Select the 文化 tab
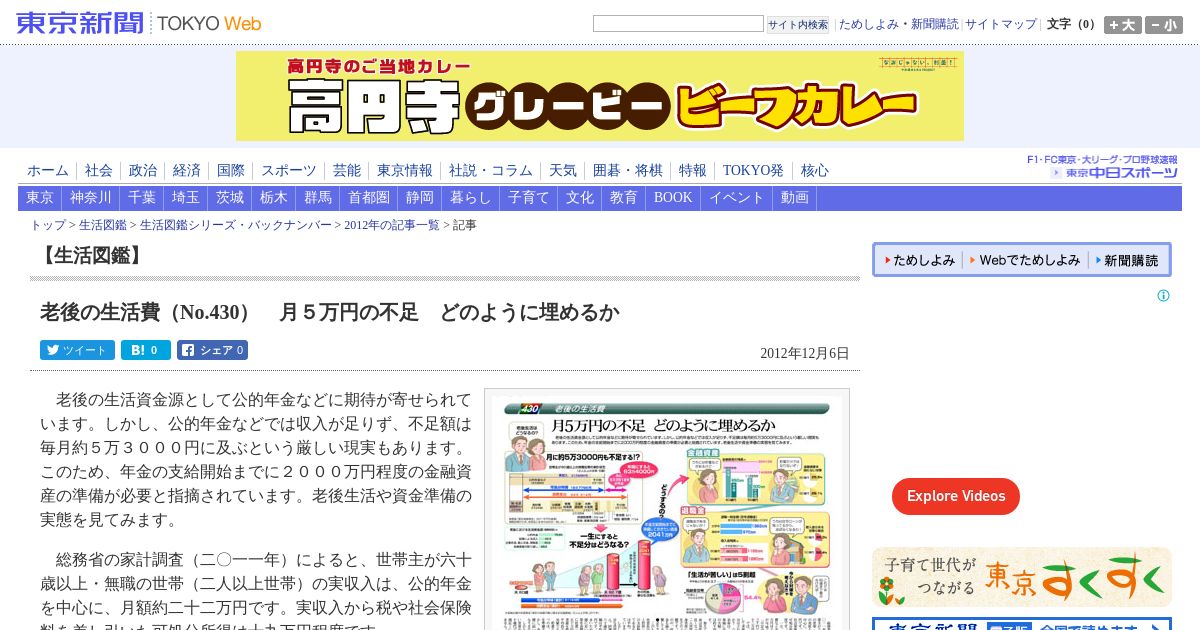 click(x=580, y=198)
